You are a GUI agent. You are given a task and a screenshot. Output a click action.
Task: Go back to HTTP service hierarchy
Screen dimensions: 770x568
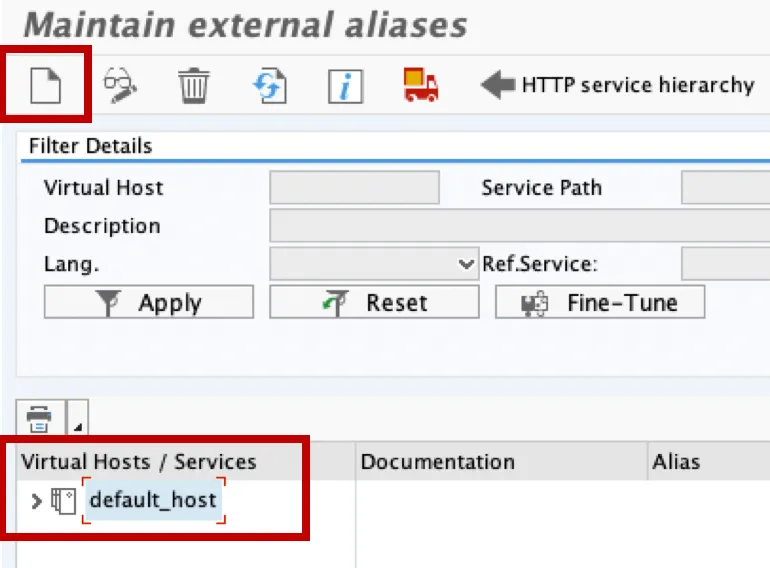[x=618, y=85]
